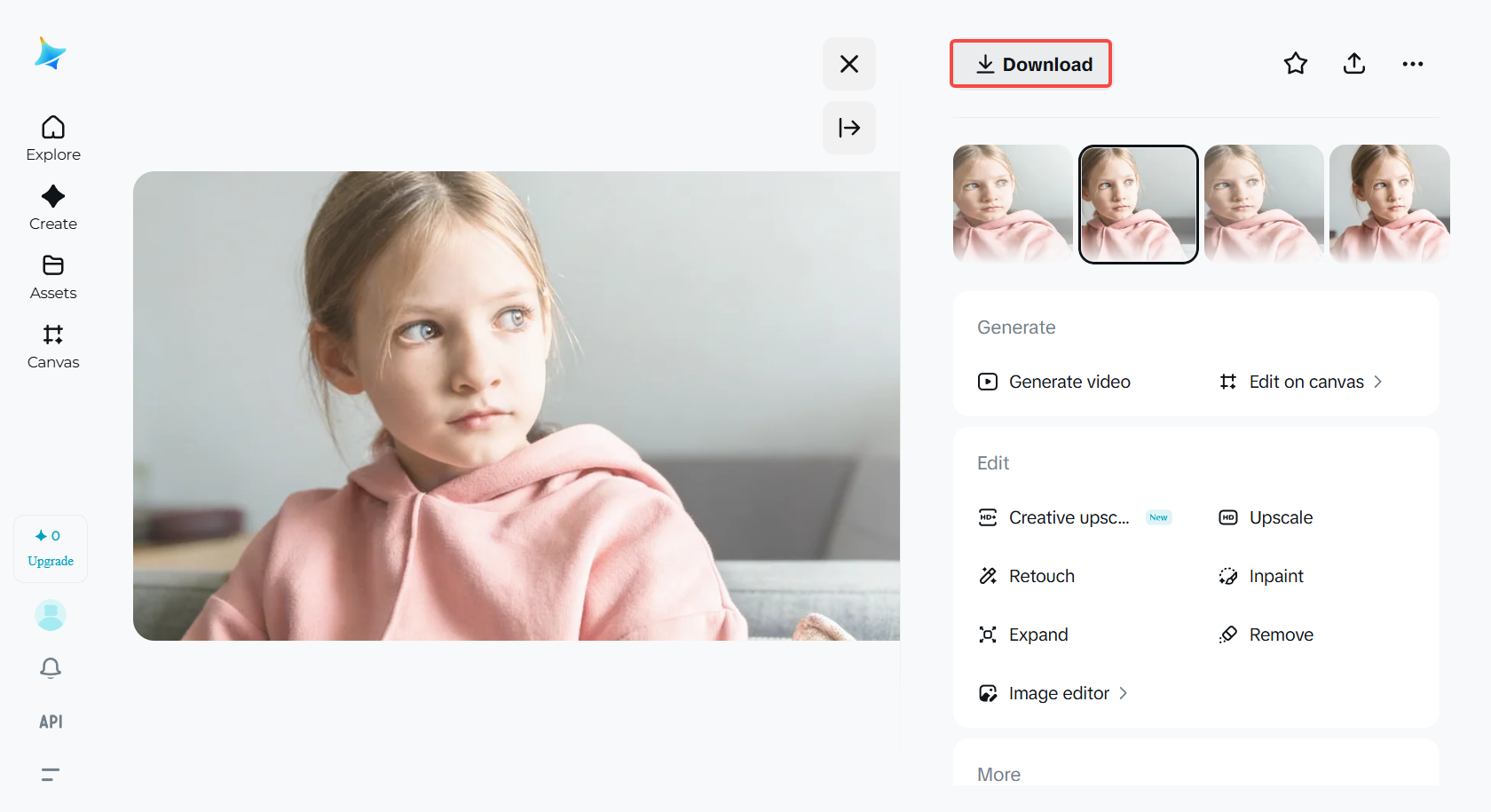This screenshot has width=1491, height=812.
Task: Choose the Retouch tool
Action: [x=1026, y=576]
